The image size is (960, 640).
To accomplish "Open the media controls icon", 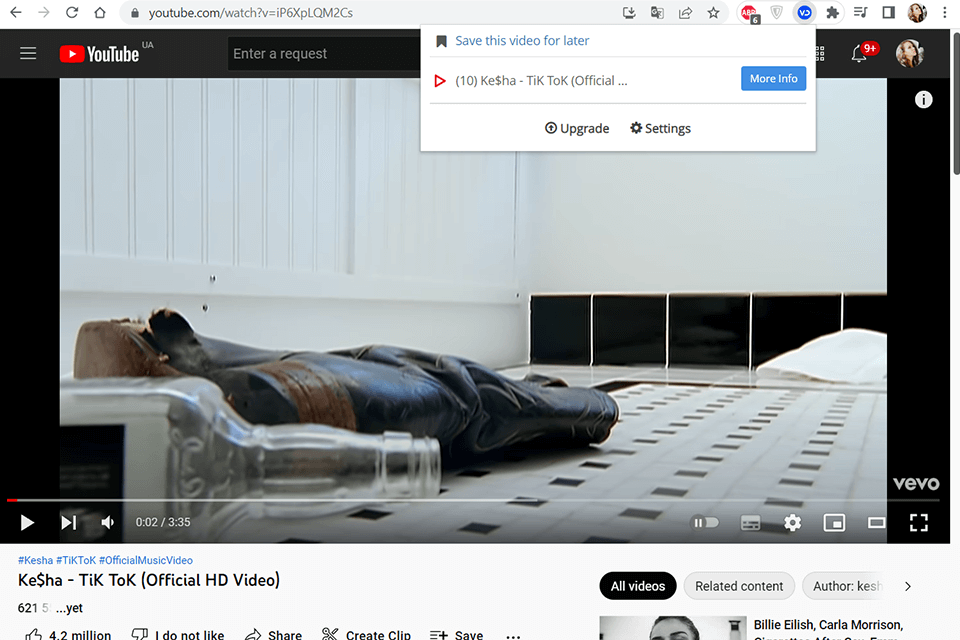I will point(860,12).
